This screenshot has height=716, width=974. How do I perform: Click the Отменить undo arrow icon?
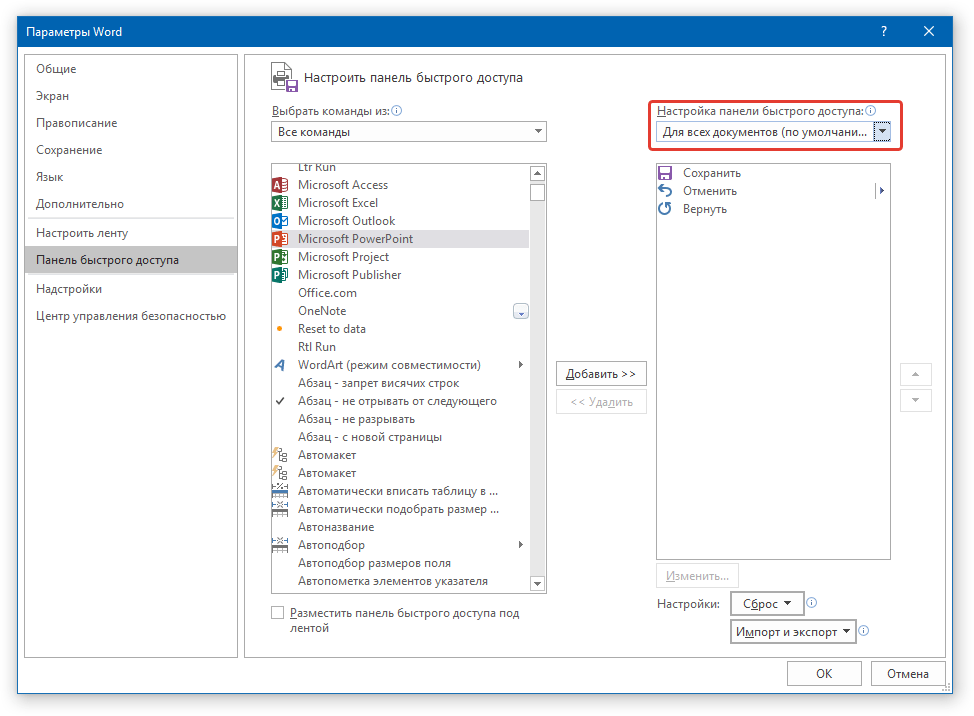point(665,191)
